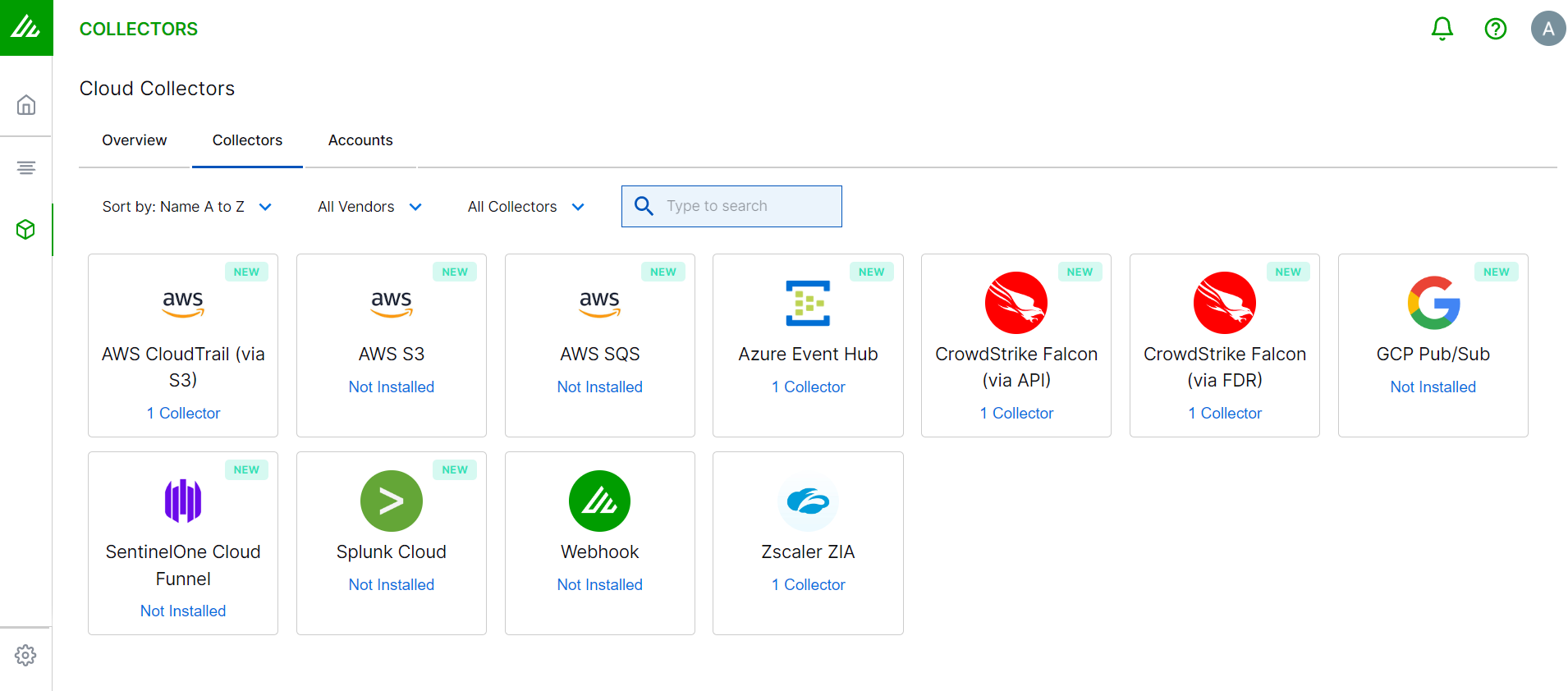Click the AWS logo on the AWS S3 card
This screenshot has width=1568, height=691.
(x=392, y=303)
